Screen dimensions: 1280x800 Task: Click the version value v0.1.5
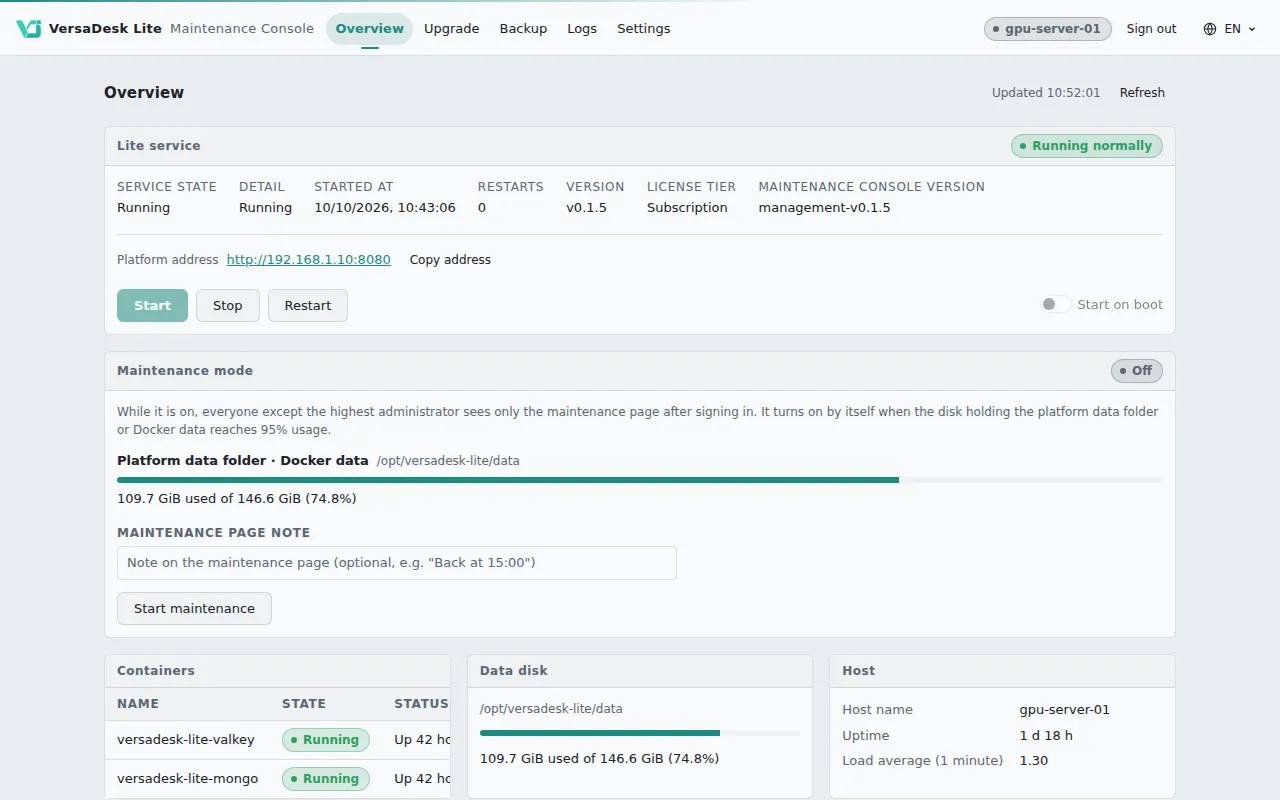tap(586, 208)
